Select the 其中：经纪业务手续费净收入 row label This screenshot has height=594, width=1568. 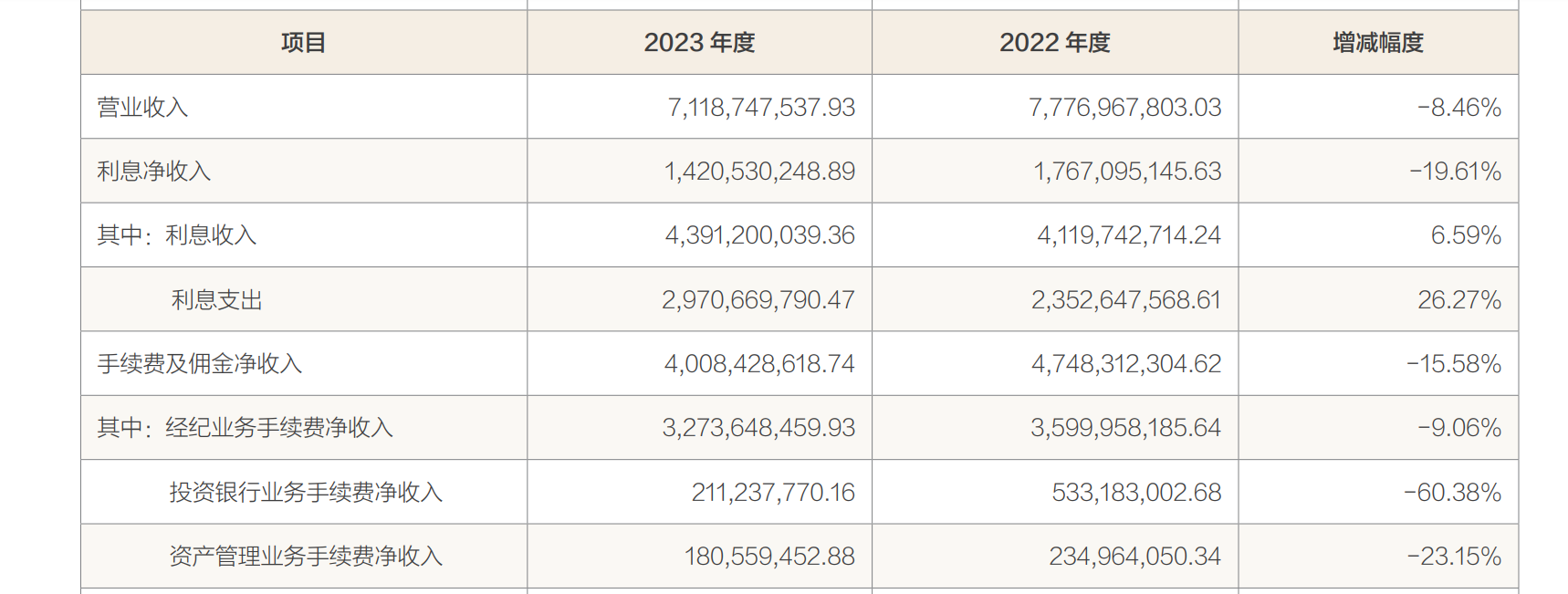tap(245, 428)
